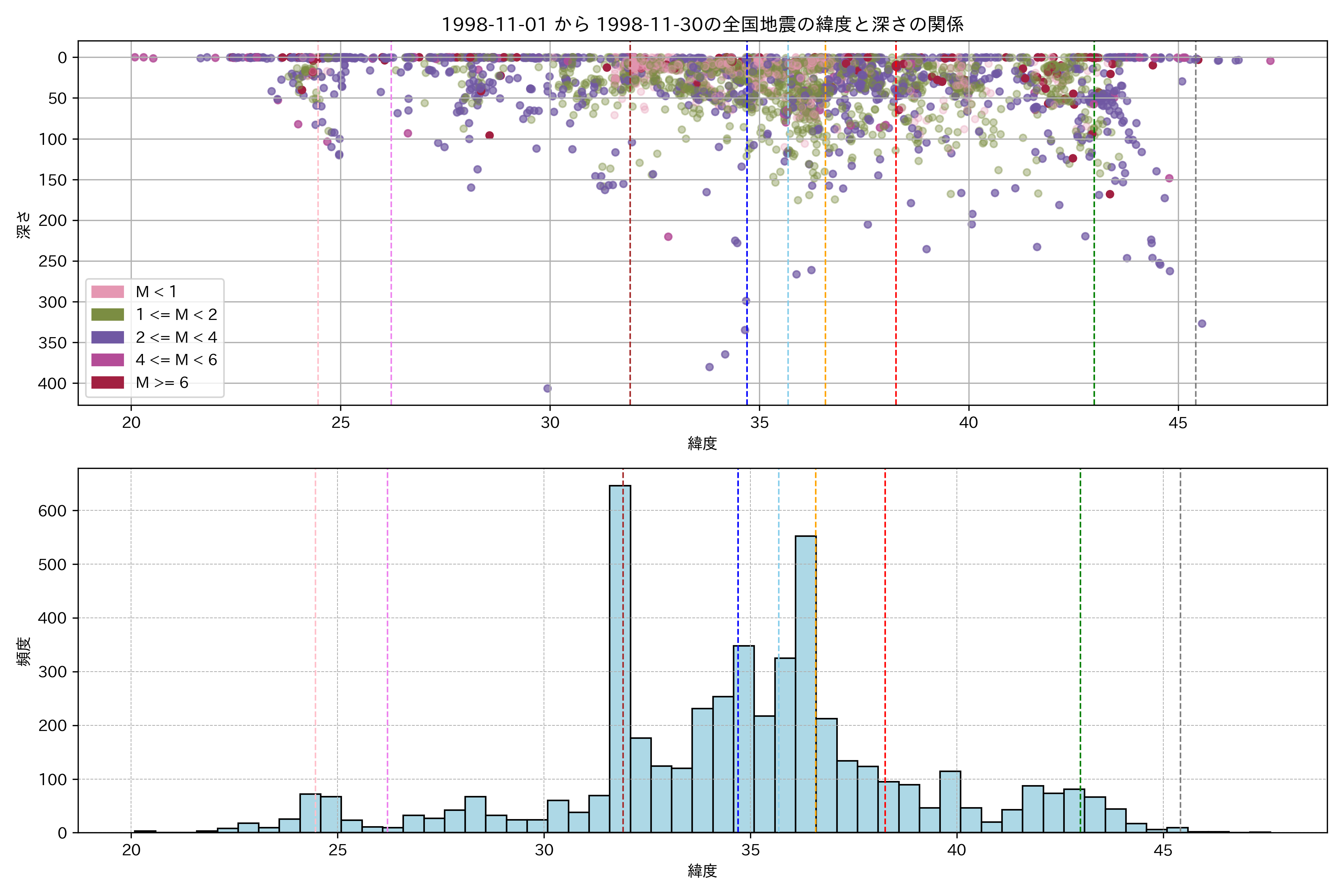Click the purple 2 <= M < 4 legend swatch
Screen dimensions: 1344x896
tap(108, 337)
